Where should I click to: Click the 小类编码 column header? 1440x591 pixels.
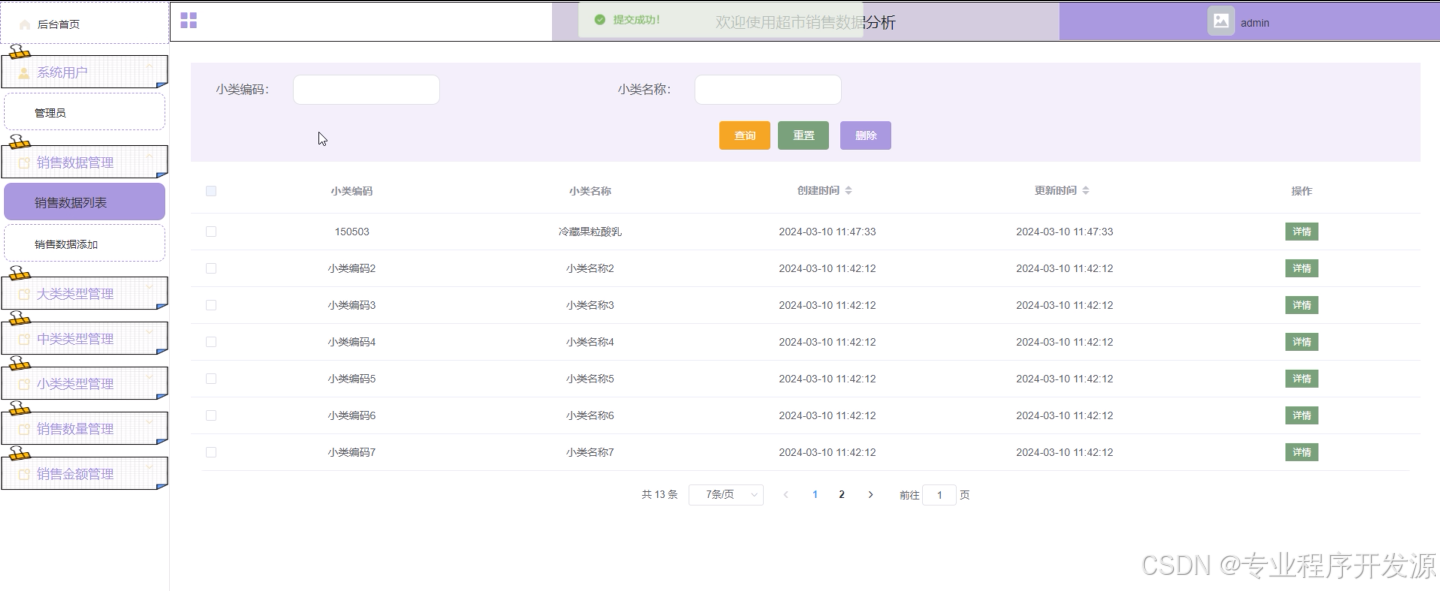pyautogui.click(x=352, y=191)
